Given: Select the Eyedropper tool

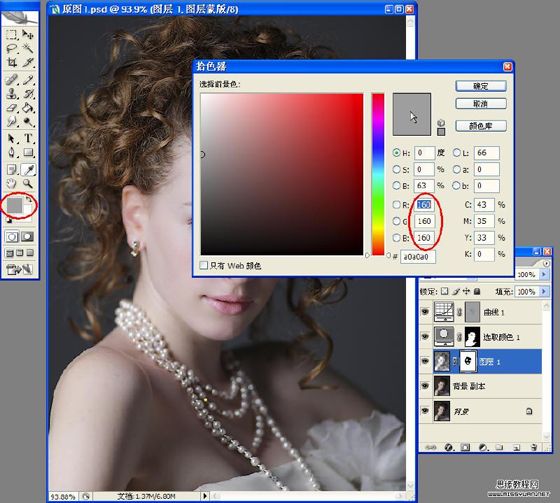Looking at the screenshot, I should point(28,170).
